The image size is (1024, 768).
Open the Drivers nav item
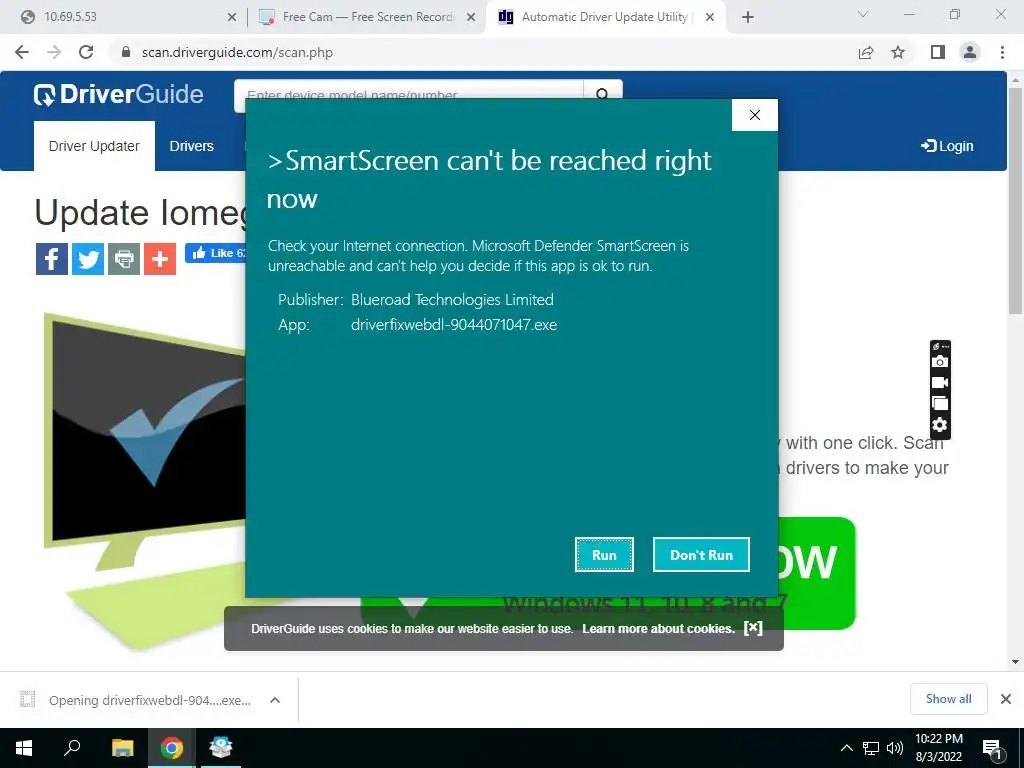pyautogui.click(x=191, y=146)
